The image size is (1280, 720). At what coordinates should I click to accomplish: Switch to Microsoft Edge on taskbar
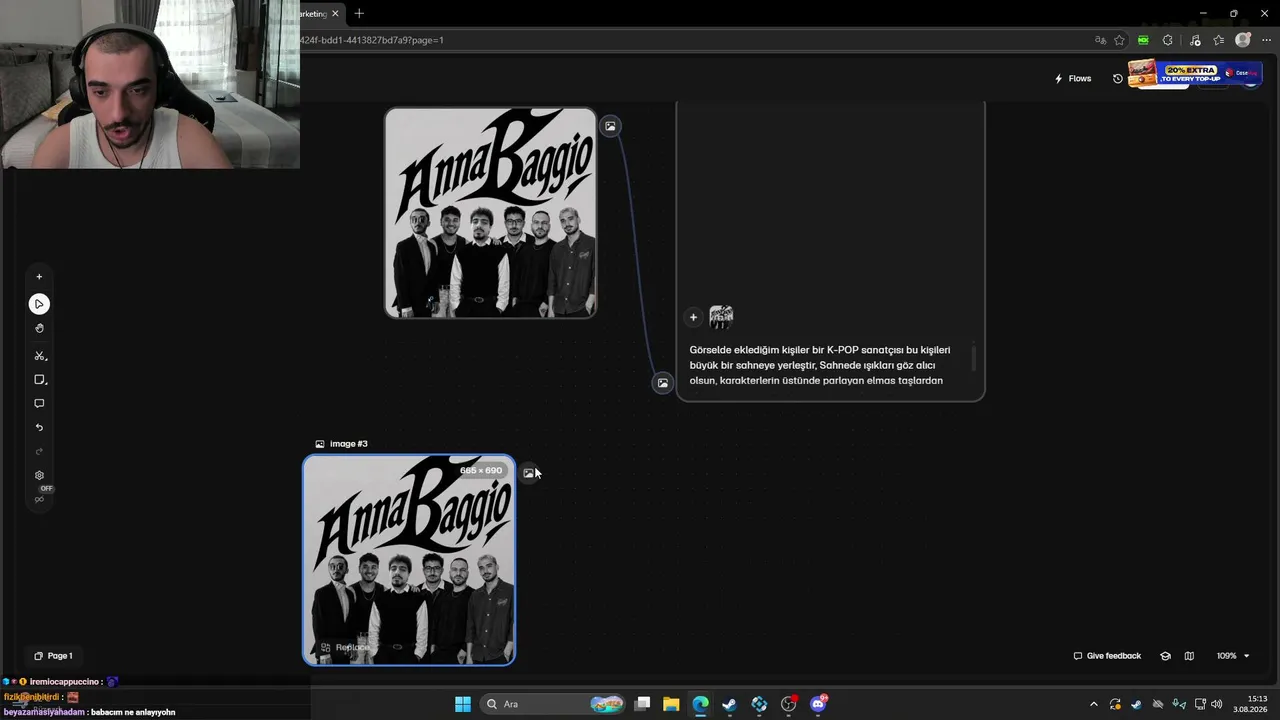pyautogui.click(x=700, y=704)
